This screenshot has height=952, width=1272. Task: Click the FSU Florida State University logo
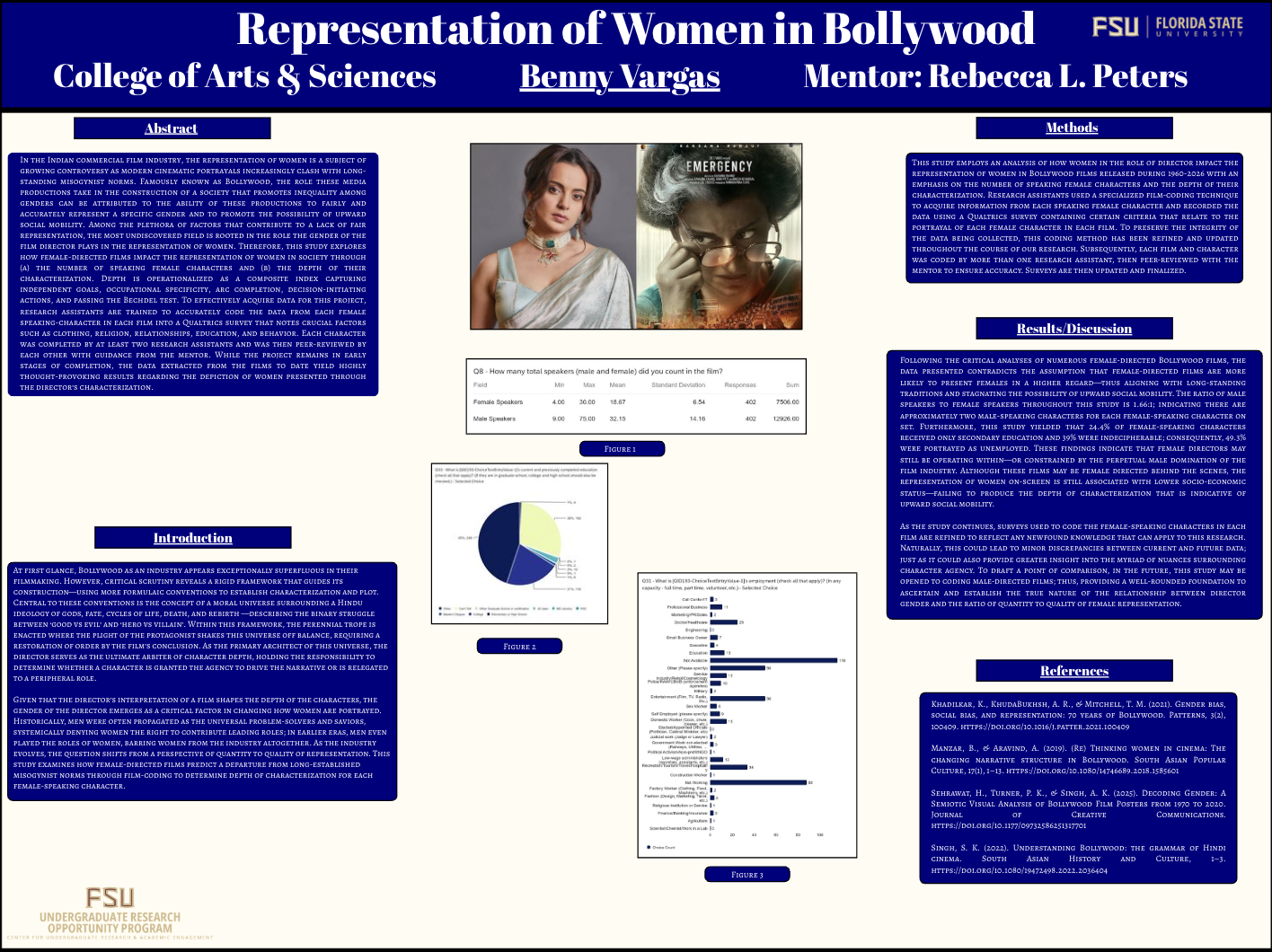1167,27
